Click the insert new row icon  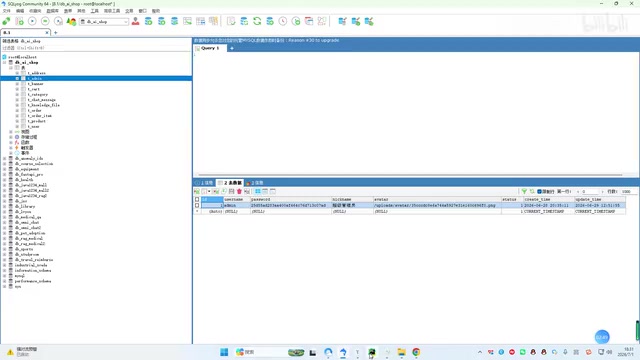click(216, 191)
